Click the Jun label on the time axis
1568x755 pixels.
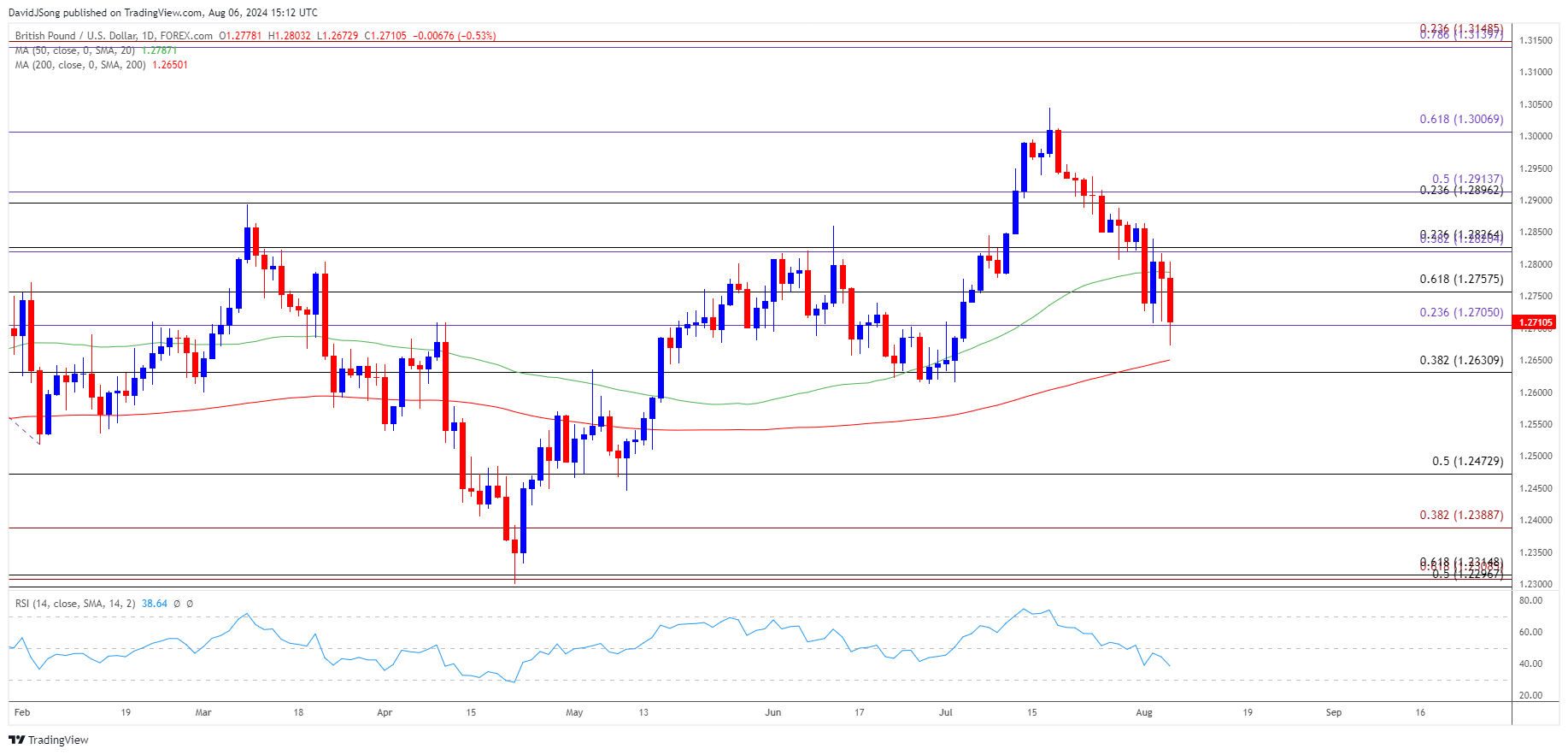tap(773, 712)
